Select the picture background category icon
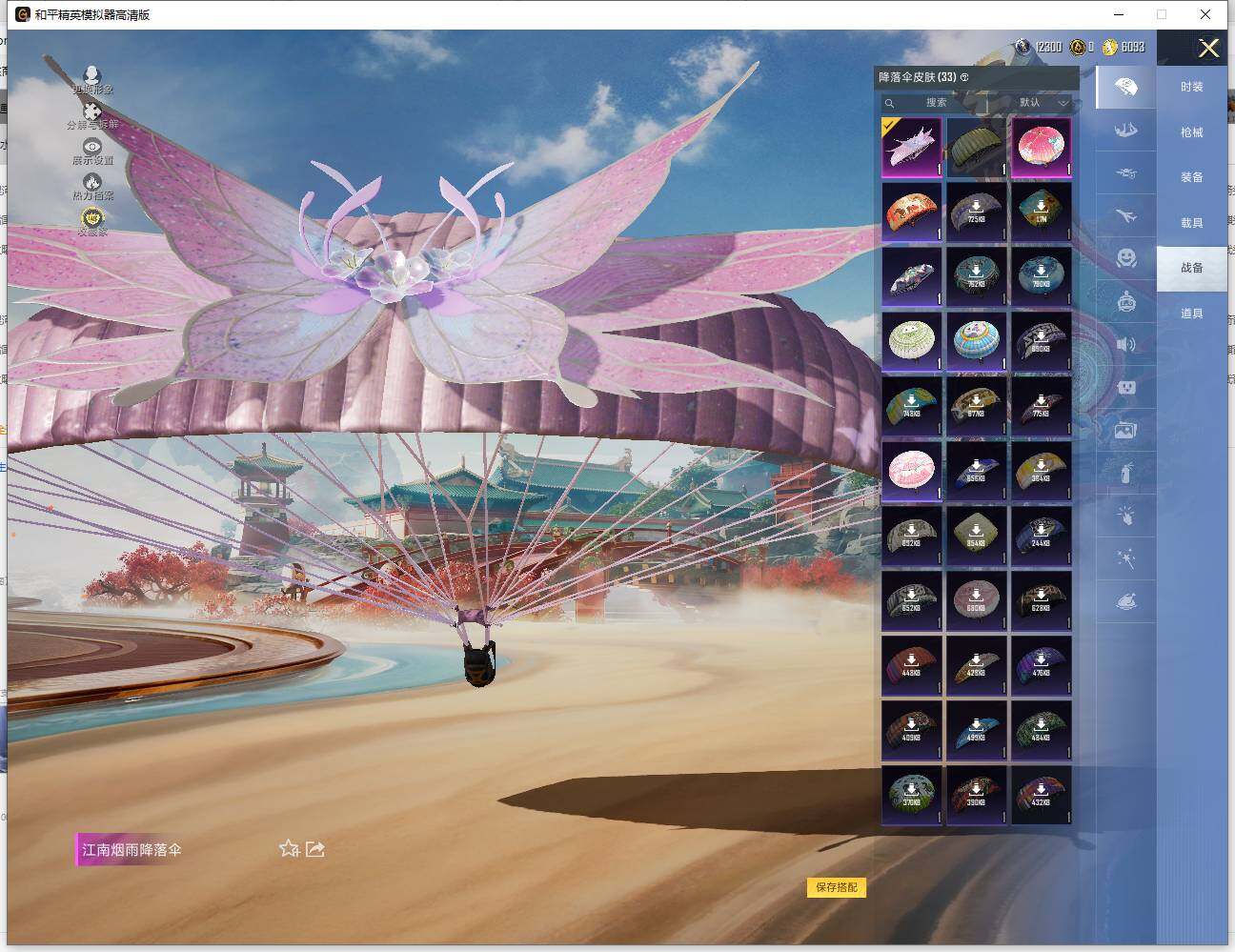The height and width of the screenshot is (952, 1235). [x=1125, y=430]
